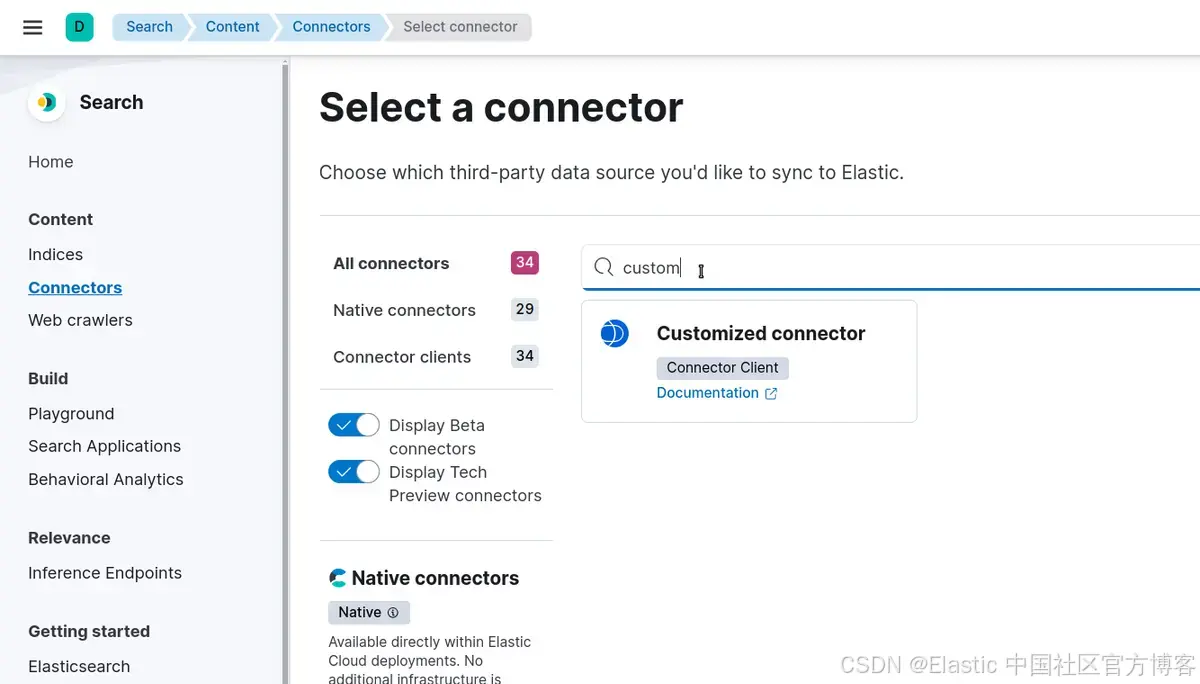Open Inference Endpoints in the sidebar
This screenshot has width=1200, height=684.
pyautogui.click(x=105, y=573)
